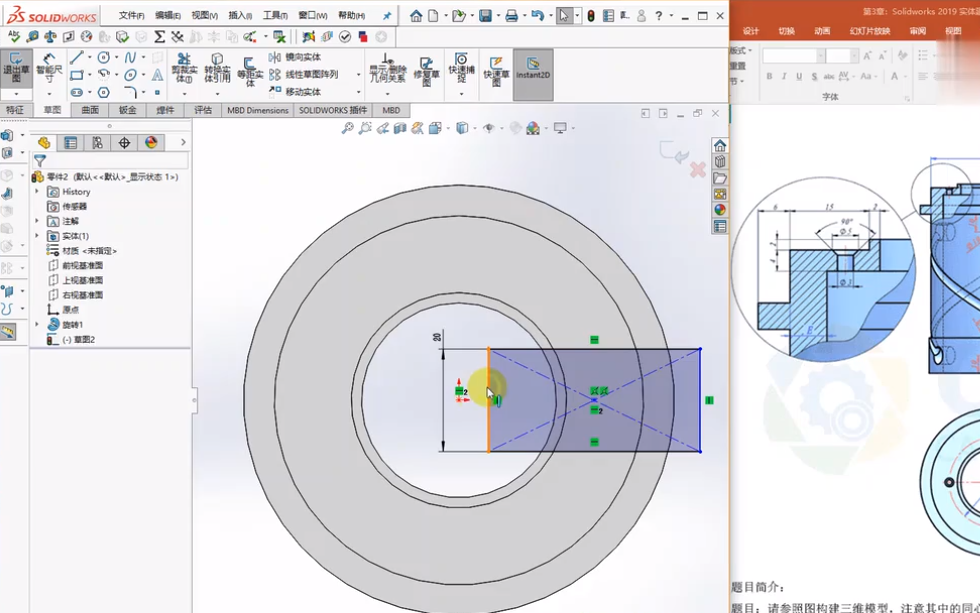Click Mirror Entities (镜向实体)
980x613 pixels.
[x=295, y=57]
